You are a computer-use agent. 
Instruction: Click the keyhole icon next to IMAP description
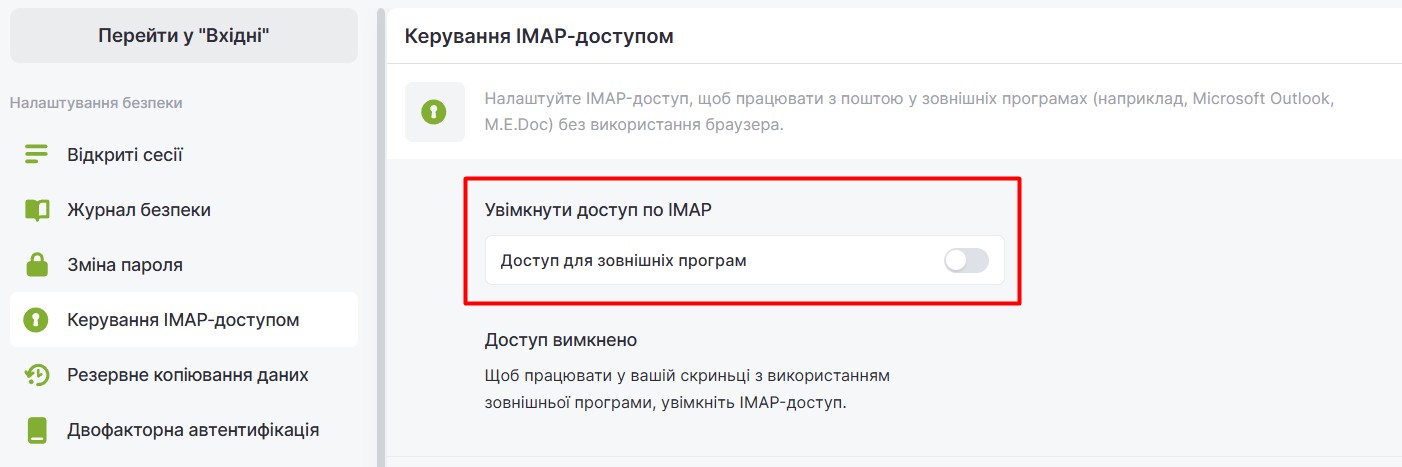(434, 112)
